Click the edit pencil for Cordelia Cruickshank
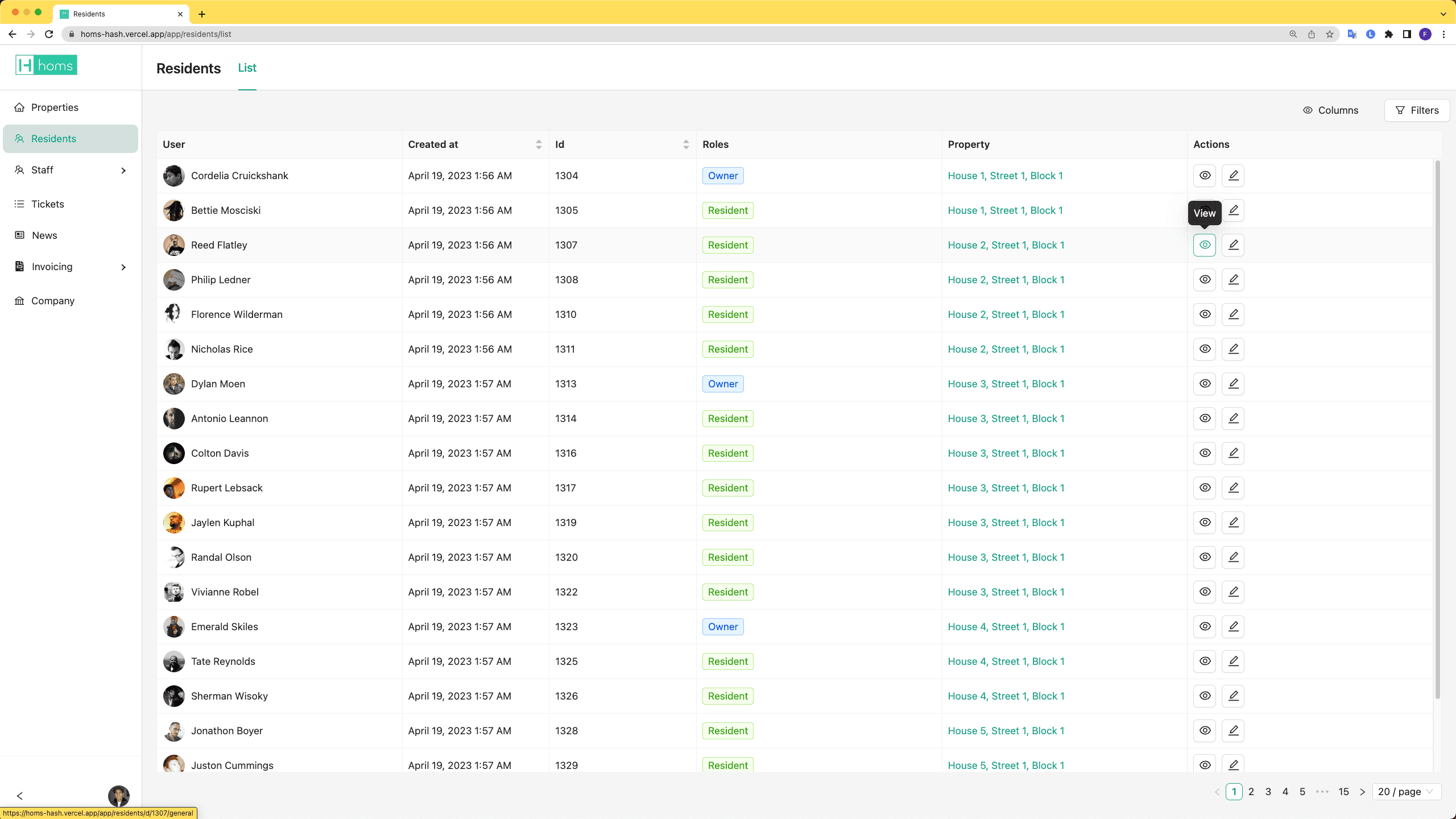This screenshot has height=819, width=1456. click(1233, 176)
